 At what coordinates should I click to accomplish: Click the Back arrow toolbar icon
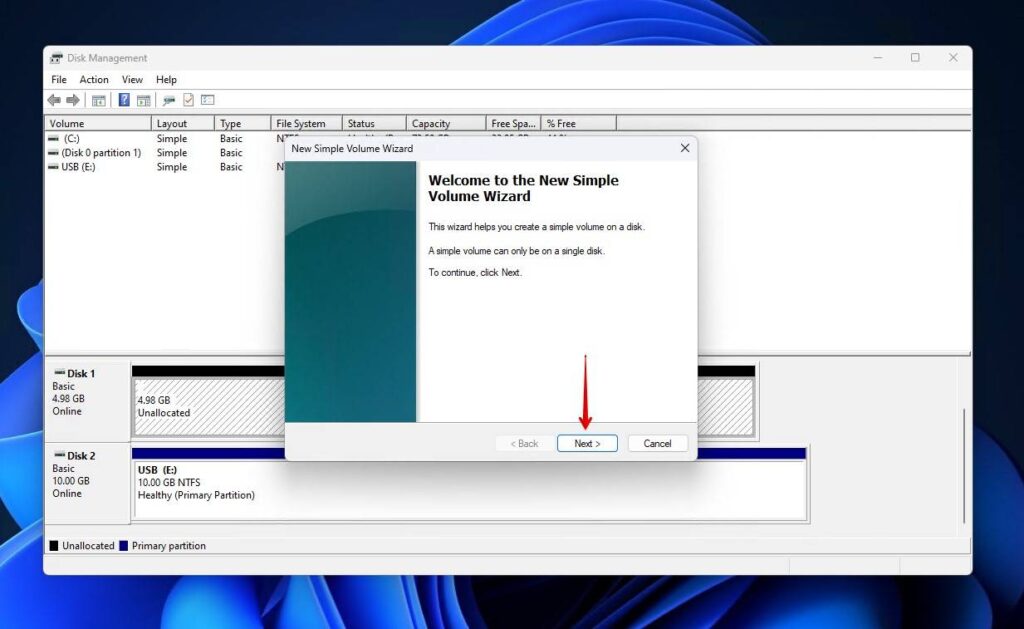(x=54, y=100)
